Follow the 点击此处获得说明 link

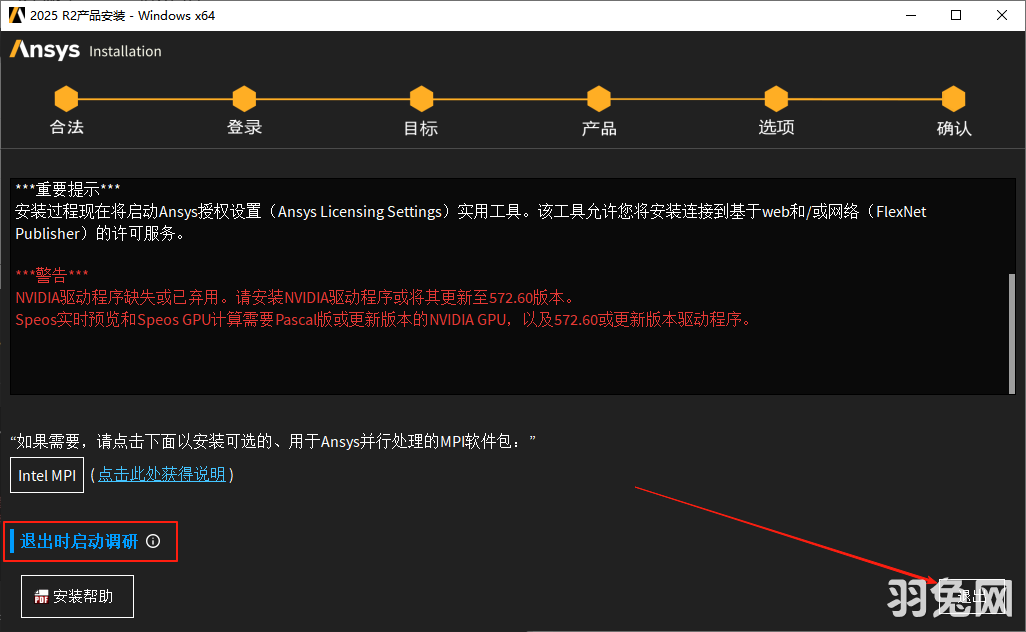coord(161,475)
